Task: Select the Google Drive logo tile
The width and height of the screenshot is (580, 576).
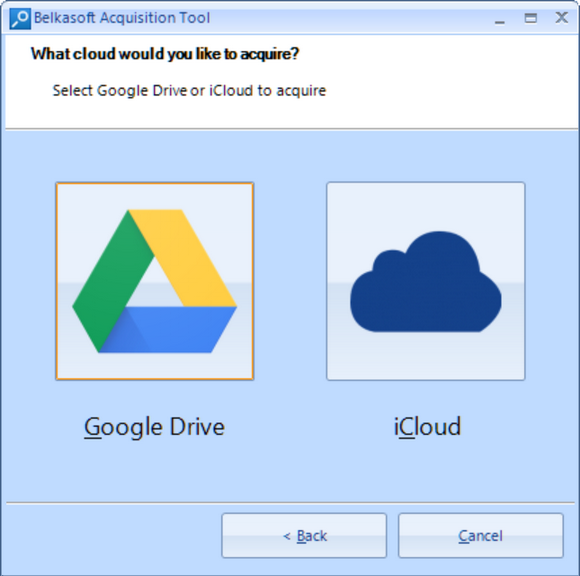Action: (x=155, y=281)
